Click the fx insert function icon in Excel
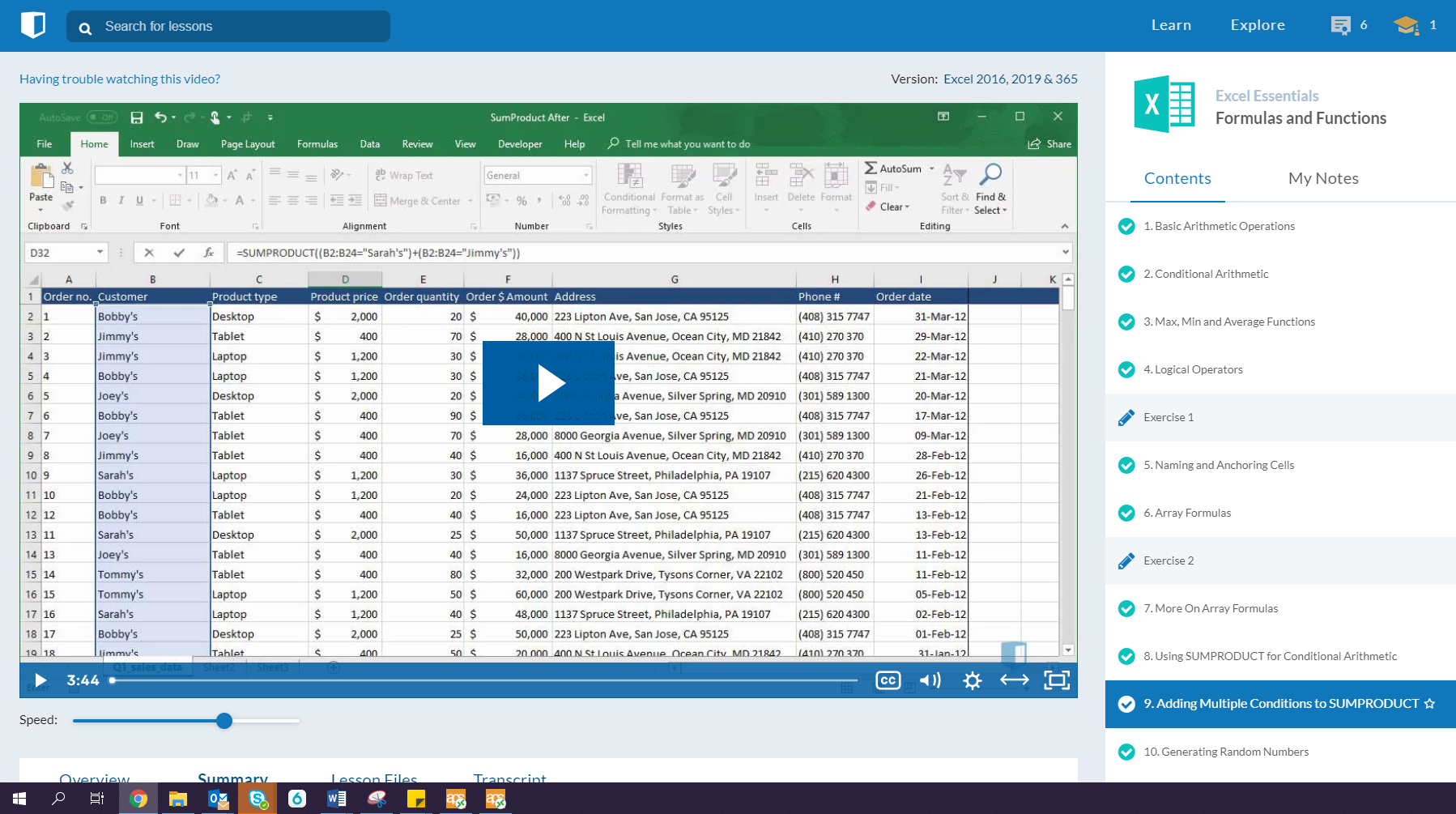1456x814 pixels. click(x=208, y=253)
